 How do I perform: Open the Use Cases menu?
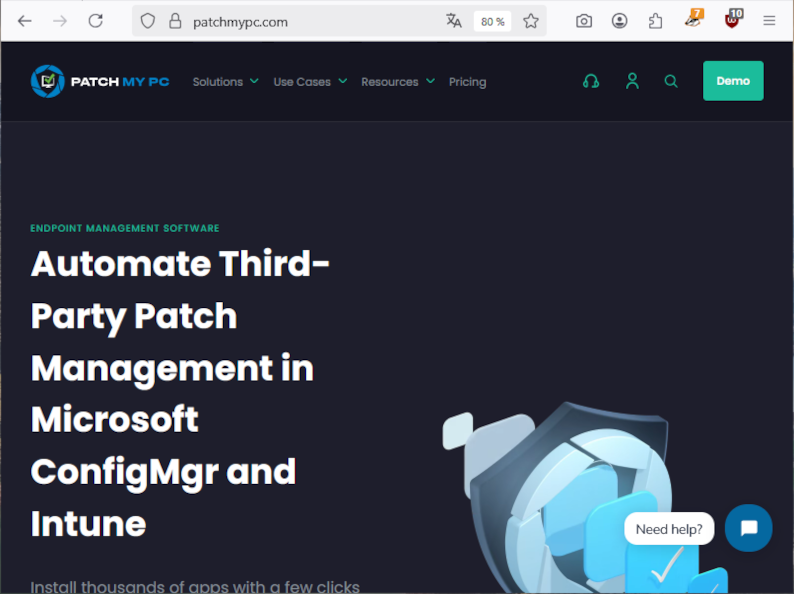pos(302,82)
